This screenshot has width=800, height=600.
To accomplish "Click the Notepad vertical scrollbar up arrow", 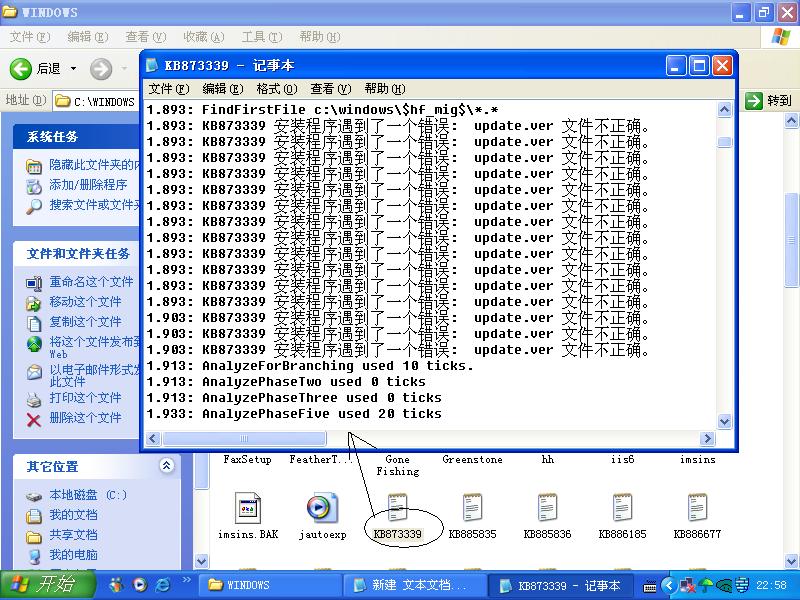I will [x=724, y=109].
